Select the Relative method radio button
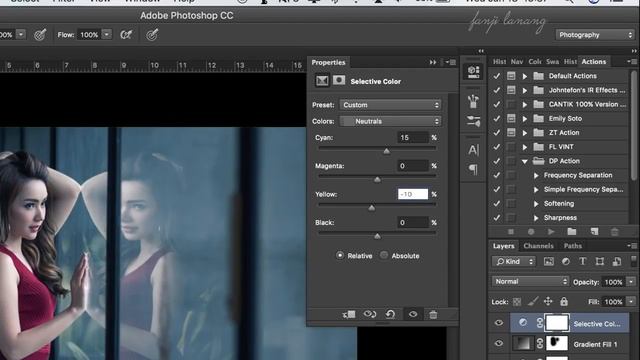The height and width of the screenshot is (360, 640). coord(340,255)
